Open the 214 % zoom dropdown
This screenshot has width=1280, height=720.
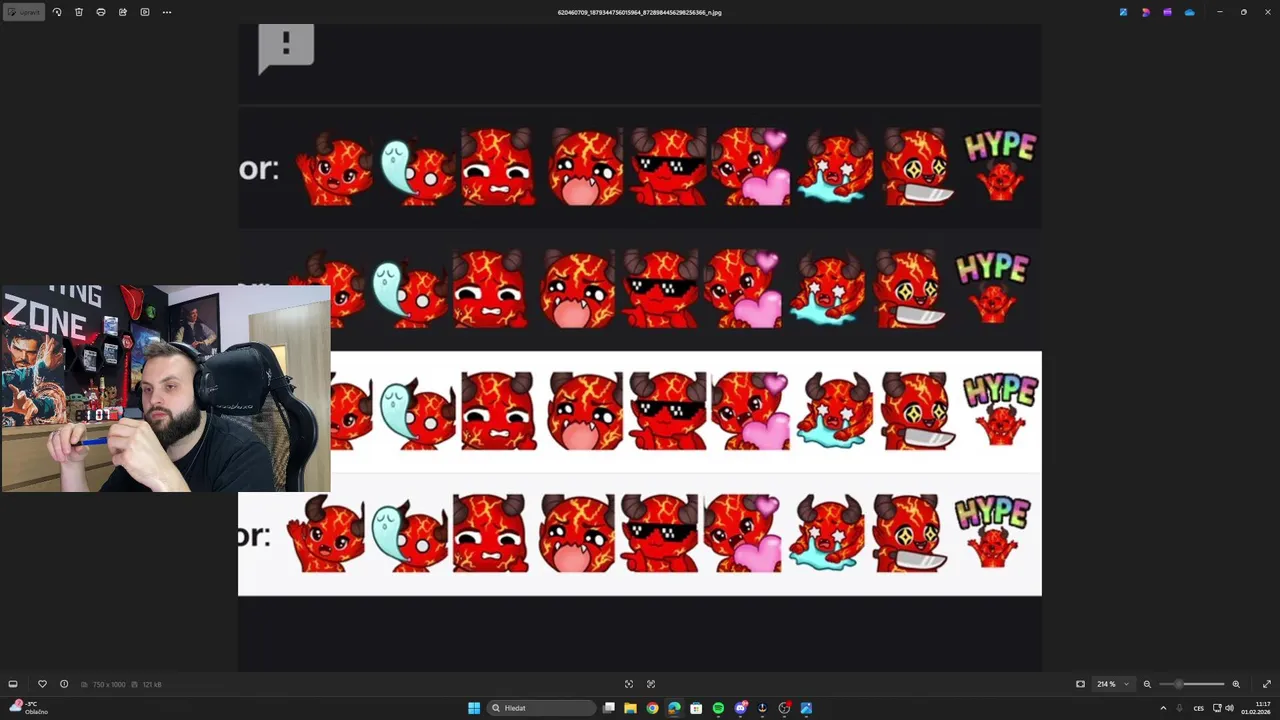1113,684
